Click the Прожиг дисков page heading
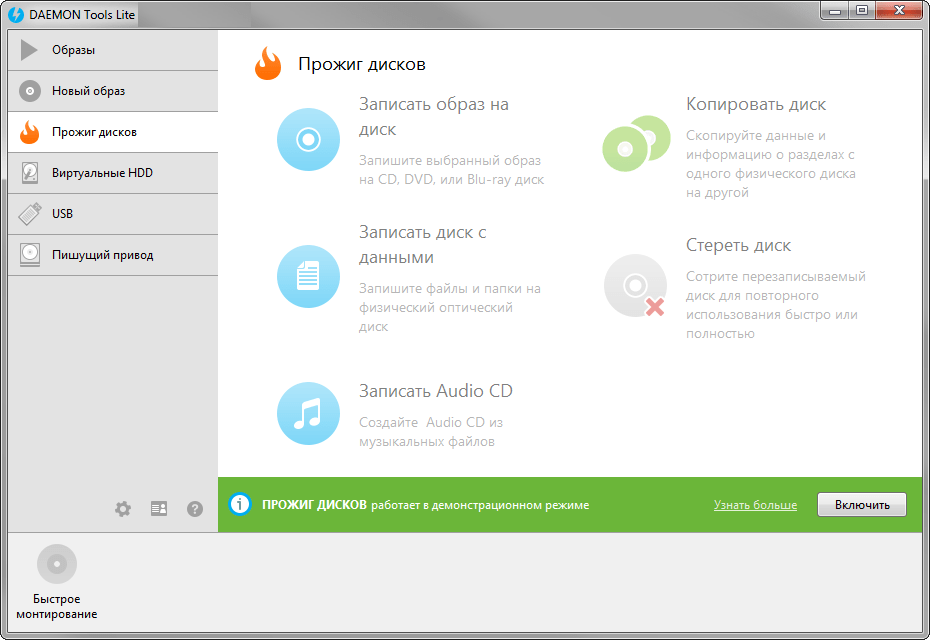Screen dimensions: 930x640 [x=362, y=64]
